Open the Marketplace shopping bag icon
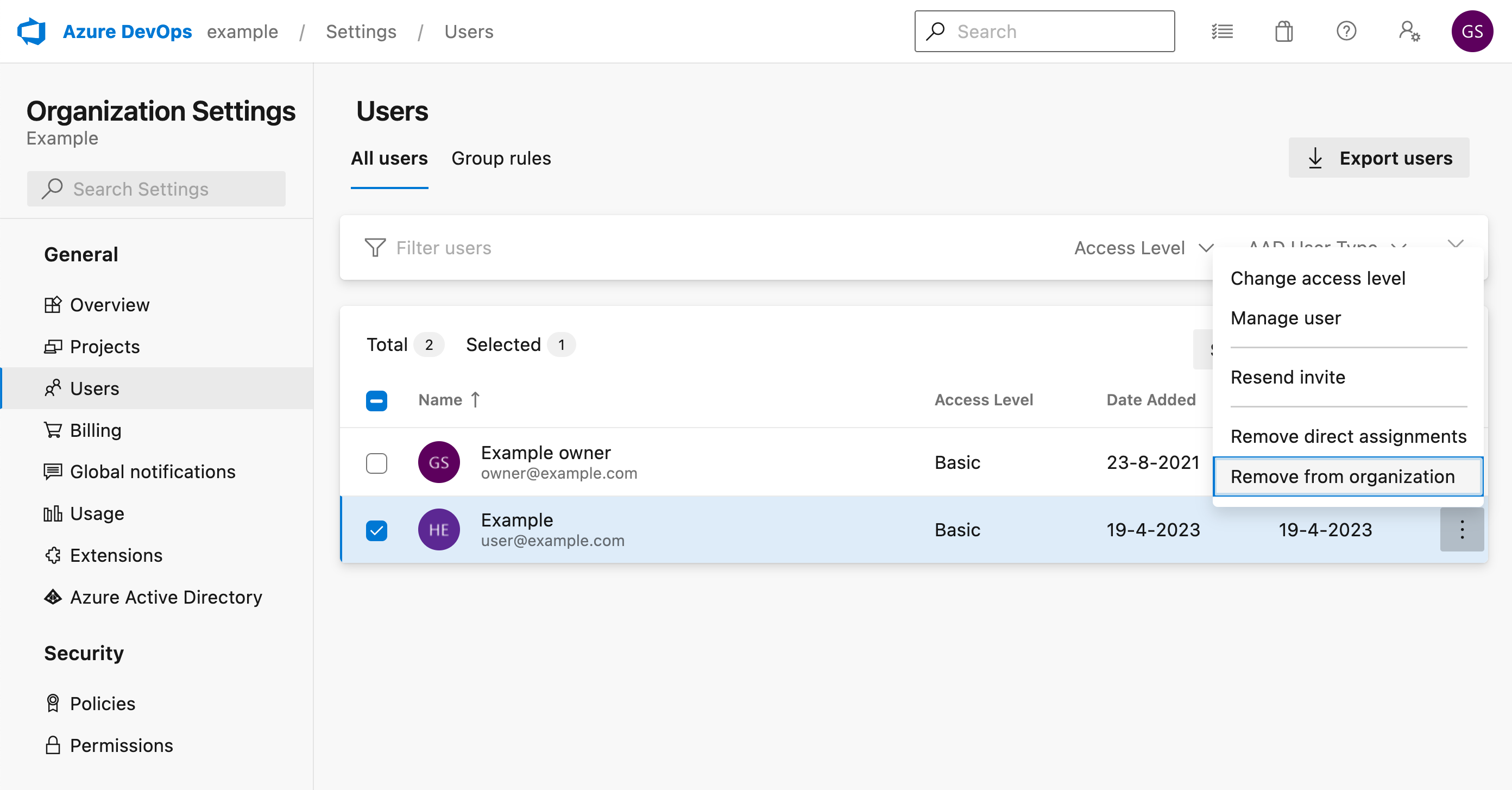This screenshot has height=790, width=1512. [x=1284, y=31]
